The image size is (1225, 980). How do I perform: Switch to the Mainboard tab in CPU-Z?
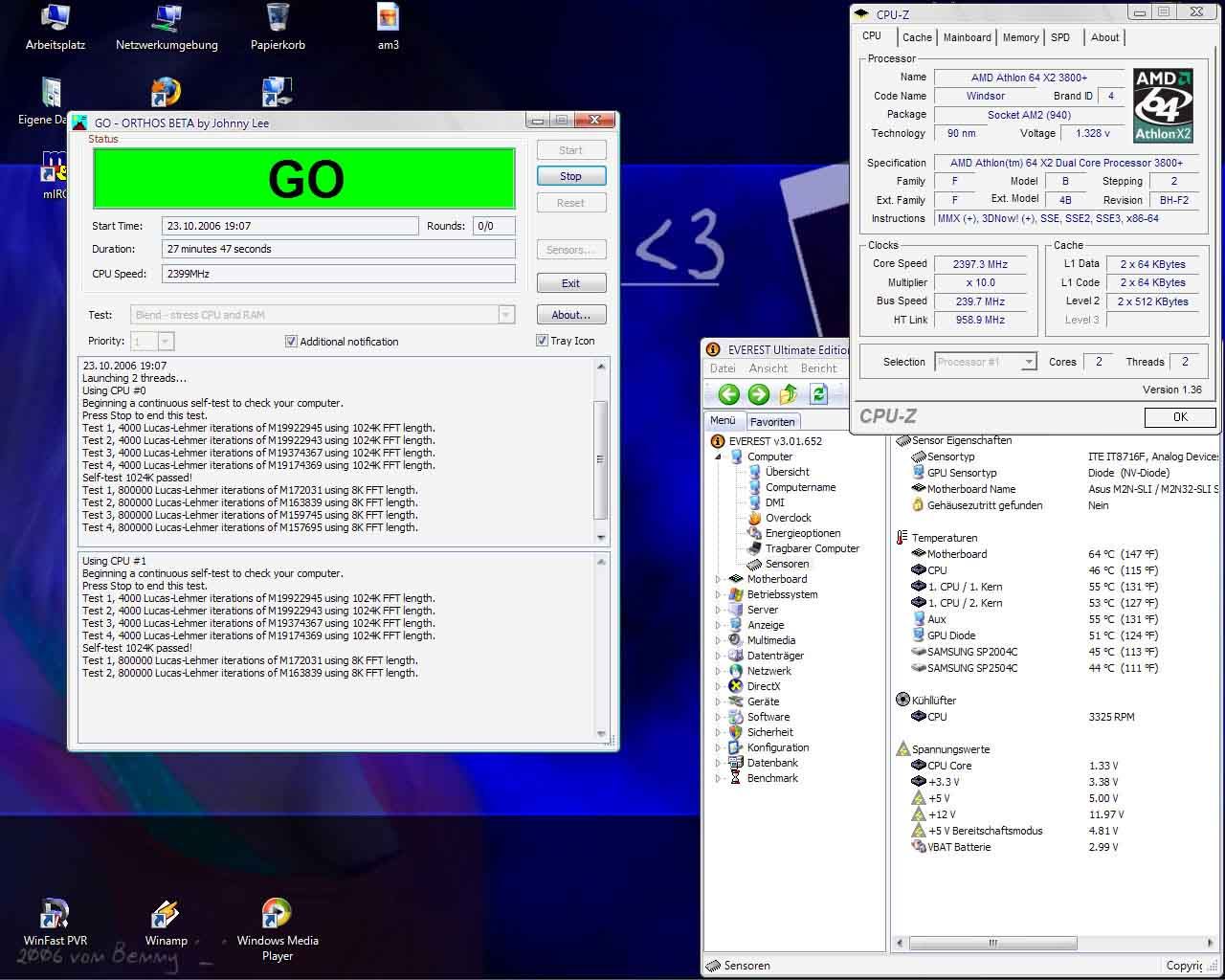[x=967, y=37]
